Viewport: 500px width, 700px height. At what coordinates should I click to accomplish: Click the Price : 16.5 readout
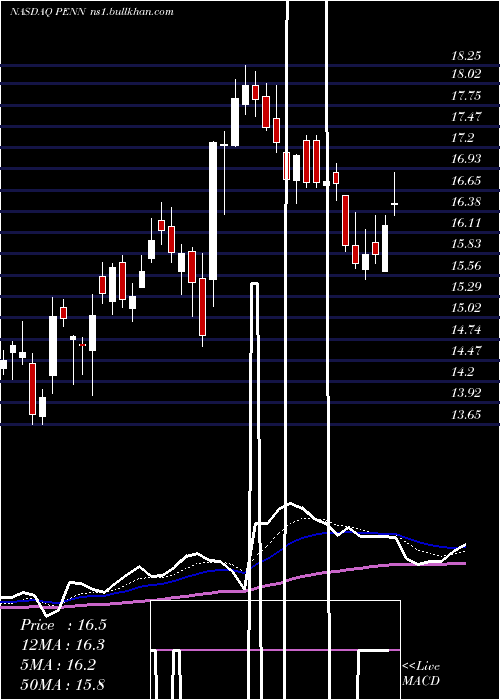pos(63,625)
